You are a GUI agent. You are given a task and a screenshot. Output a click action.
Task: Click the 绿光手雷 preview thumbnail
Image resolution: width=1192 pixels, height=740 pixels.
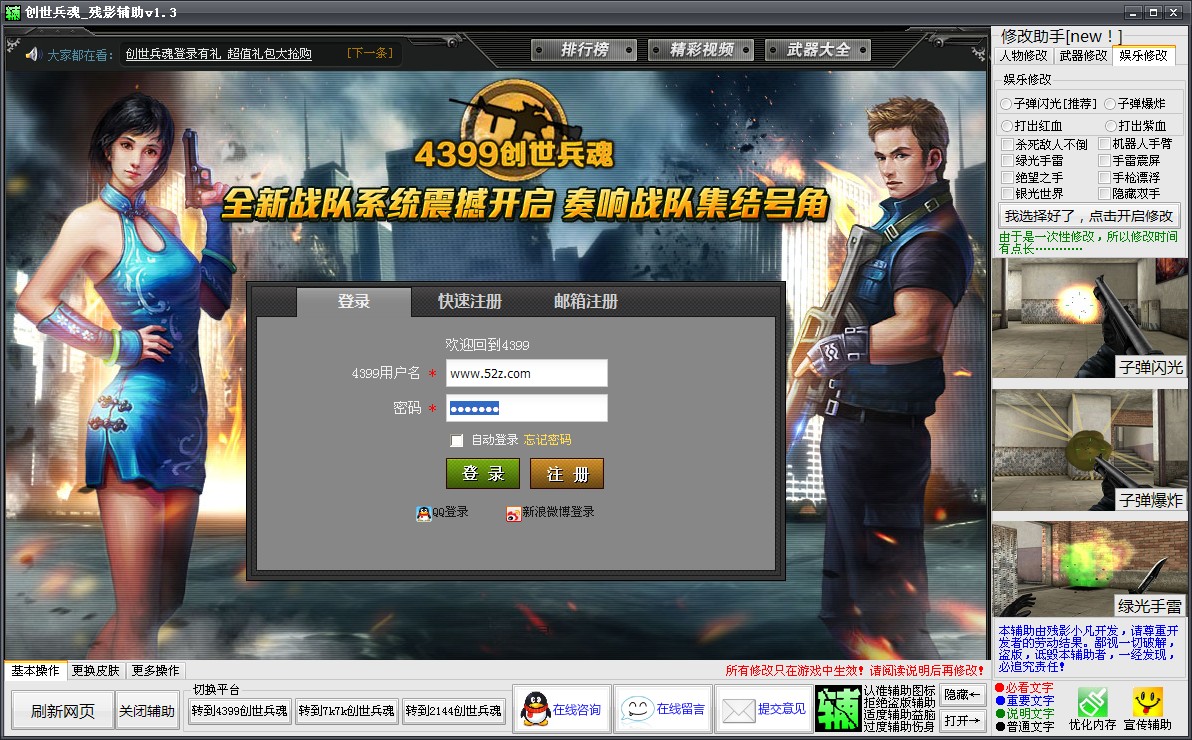1090,569
